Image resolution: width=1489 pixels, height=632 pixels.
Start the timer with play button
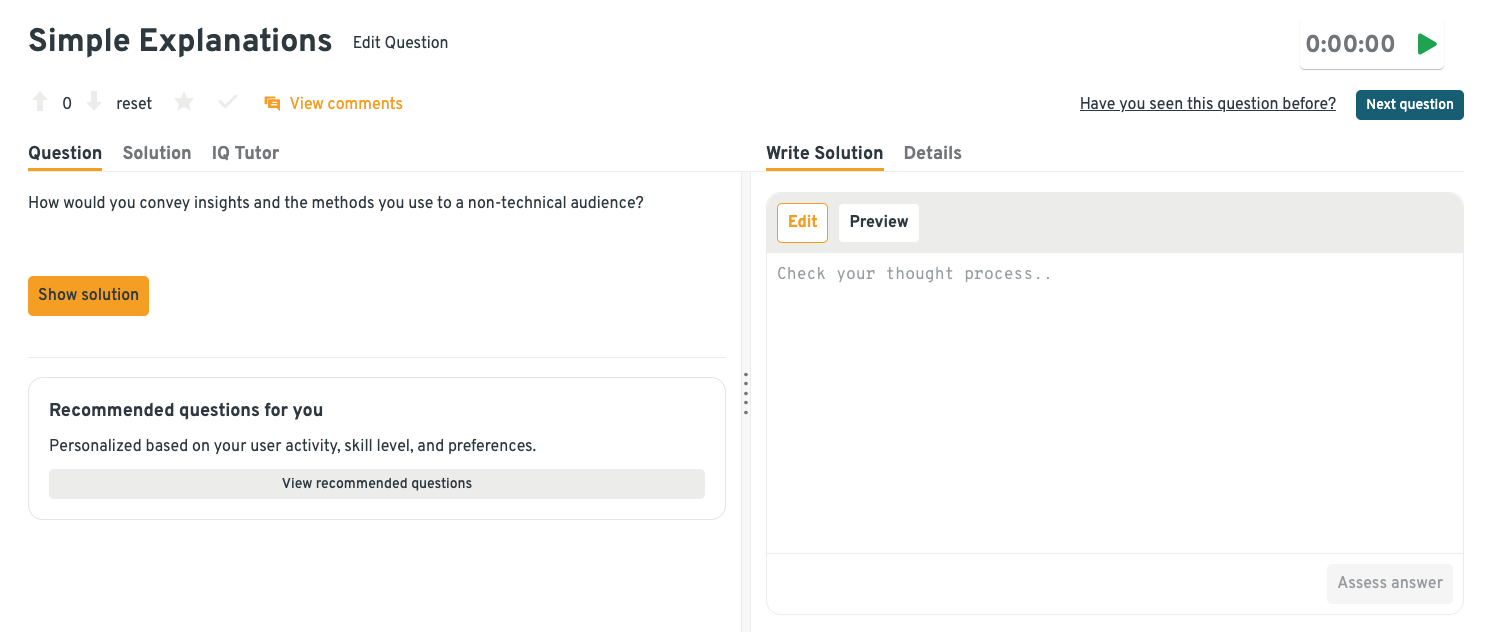(1427, 44)
